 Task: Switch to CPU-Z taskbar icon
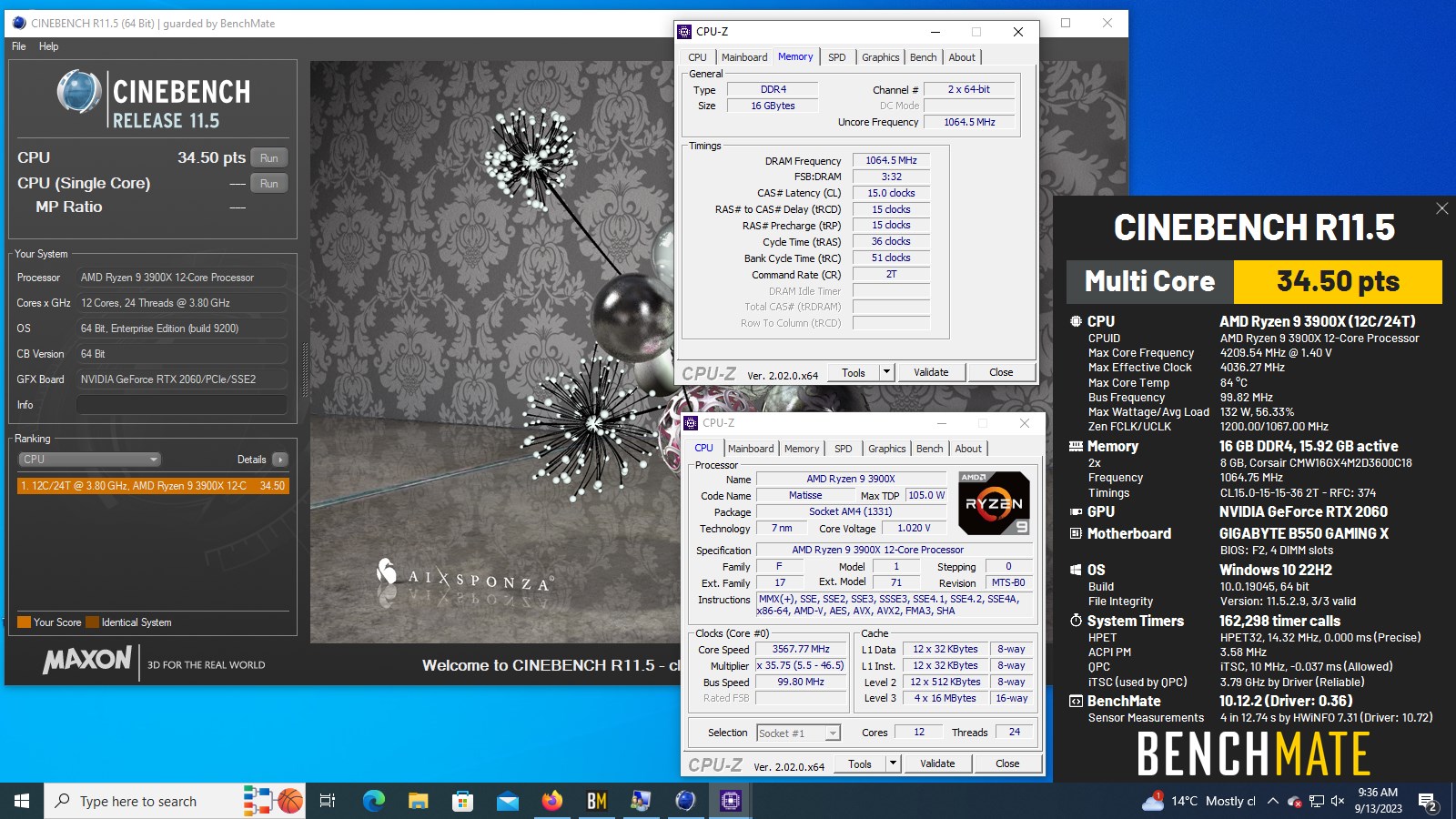pos(730,801)
